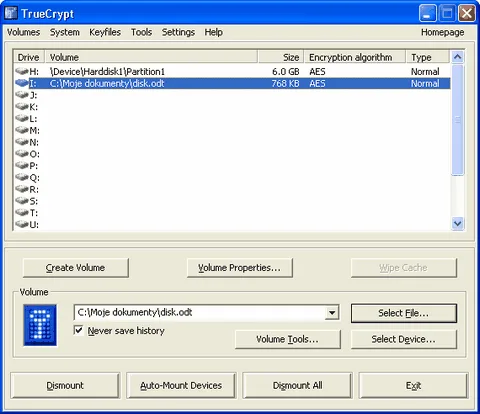Image resolution: width=480 pixels, height=414 pixels.
Task: Open the Settings menu
Action: click(x=178, y=32)
